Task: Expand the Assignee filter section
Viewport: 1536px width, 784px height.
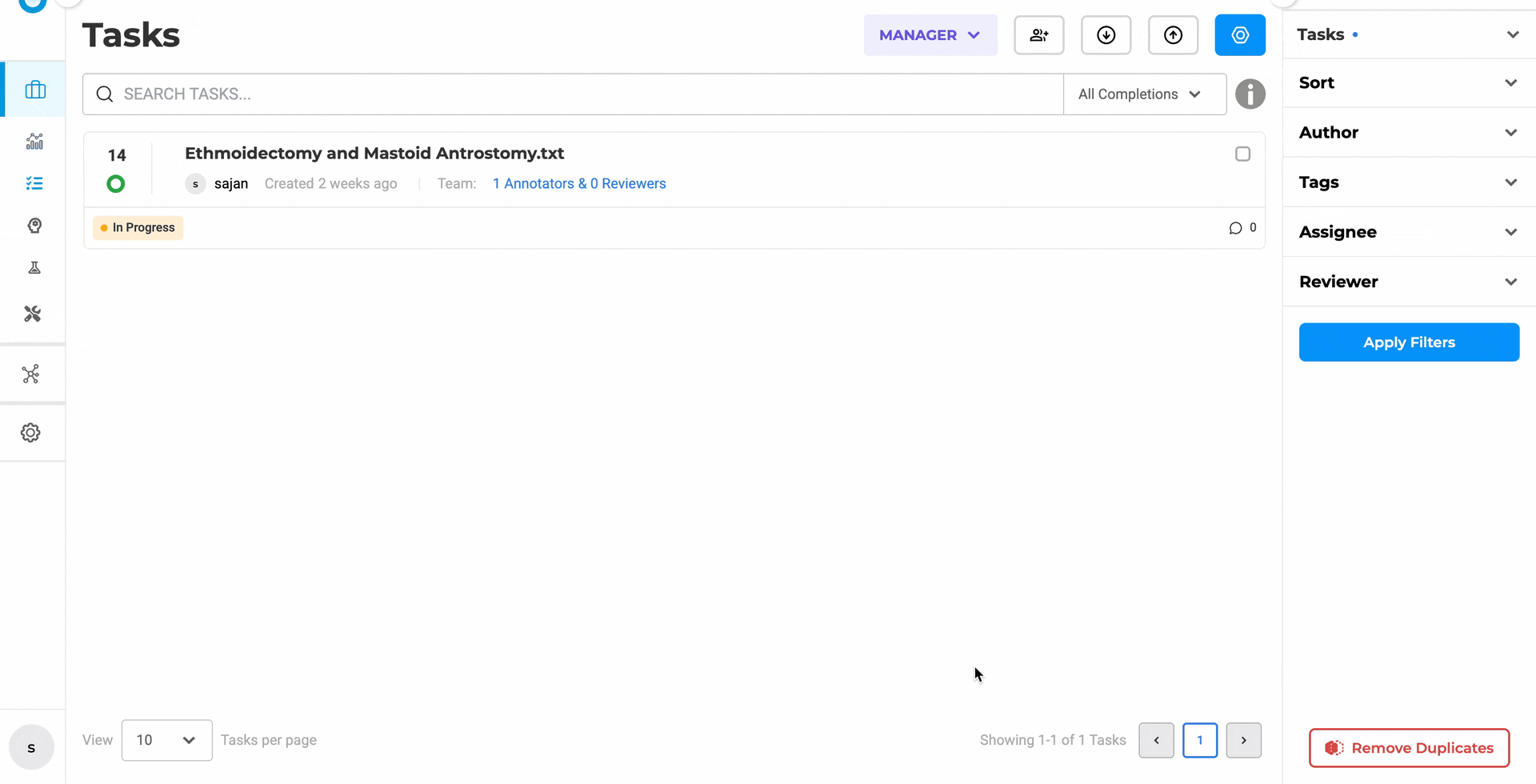Action: click(1408, 232)
